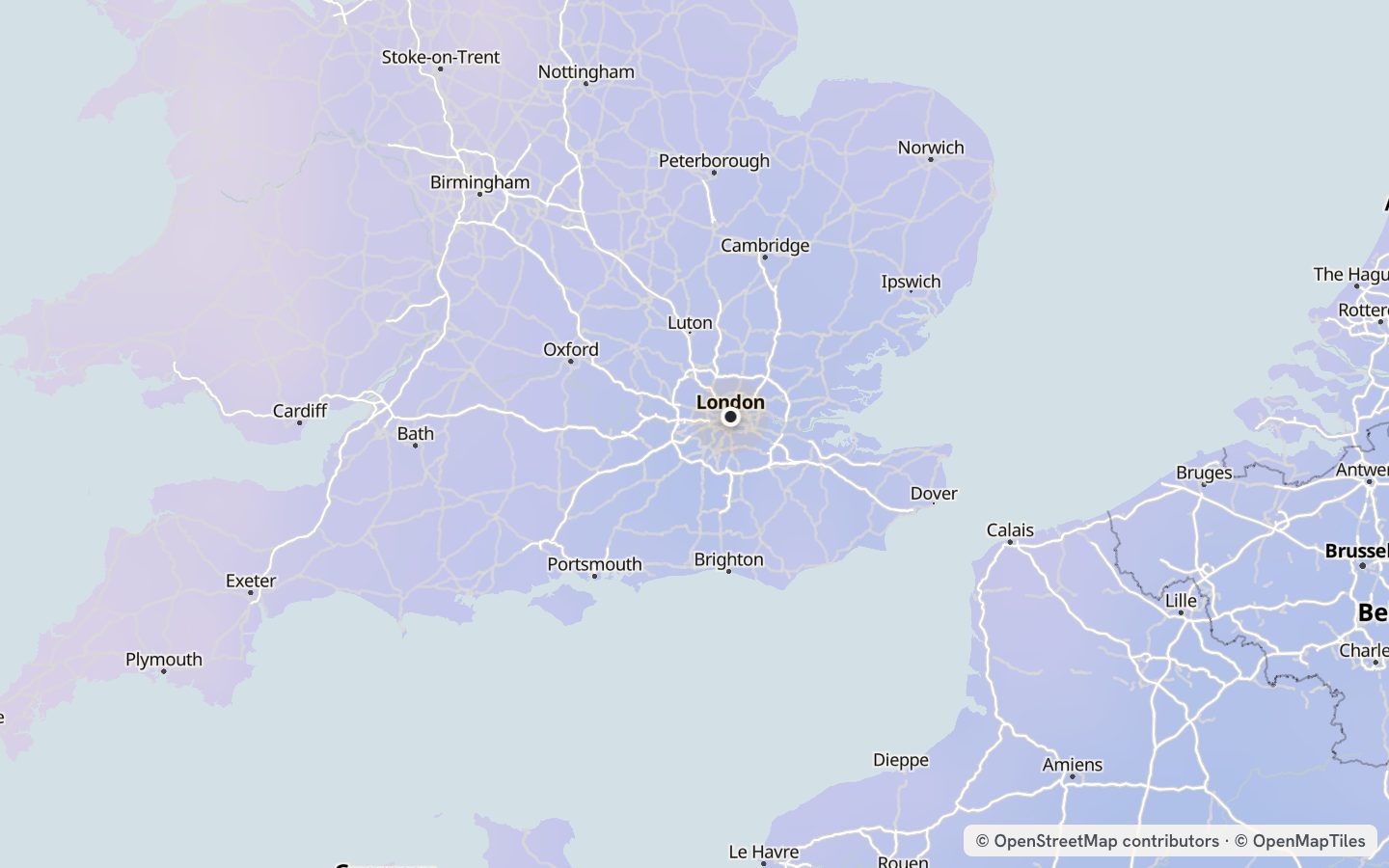
Task: Click the Dover label
Action: click(934, 494)
